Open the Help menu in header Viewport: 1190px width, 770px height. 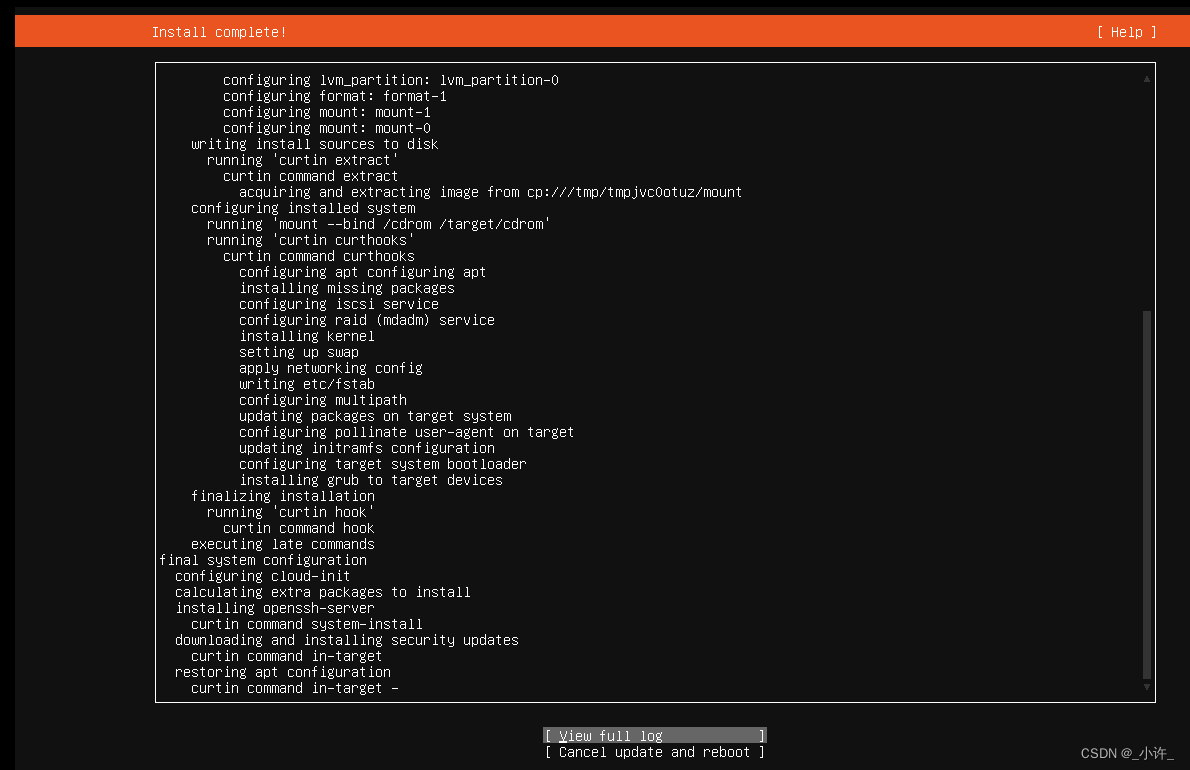coord(1126,32)
